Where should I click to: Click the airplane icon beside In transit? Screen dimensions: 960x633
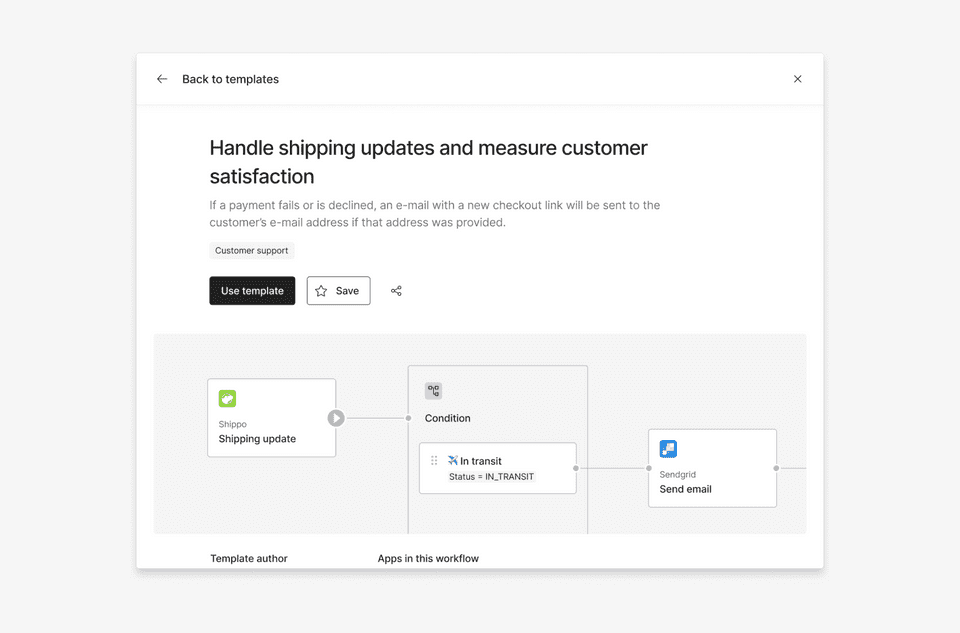[452, 460]
